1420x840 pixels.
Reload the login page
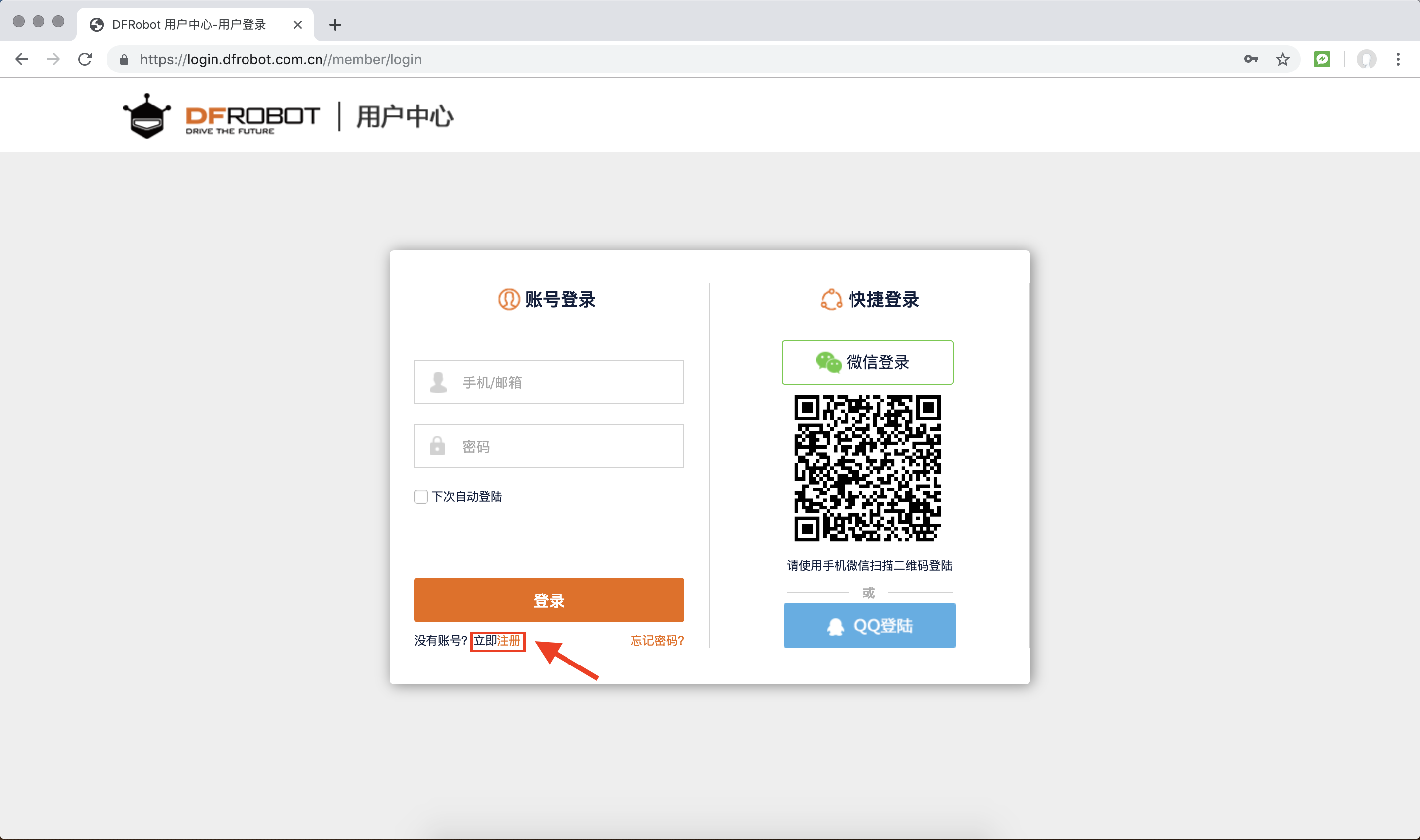pyautogui.click(x=85, y=59)
